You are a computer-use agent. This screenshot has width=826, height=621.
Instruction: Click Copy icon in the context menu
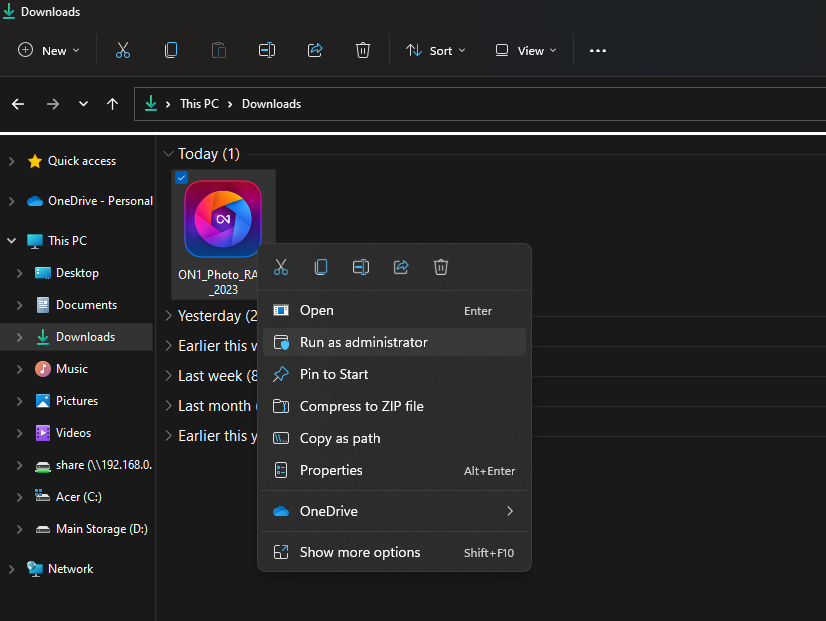pos(321,267)
